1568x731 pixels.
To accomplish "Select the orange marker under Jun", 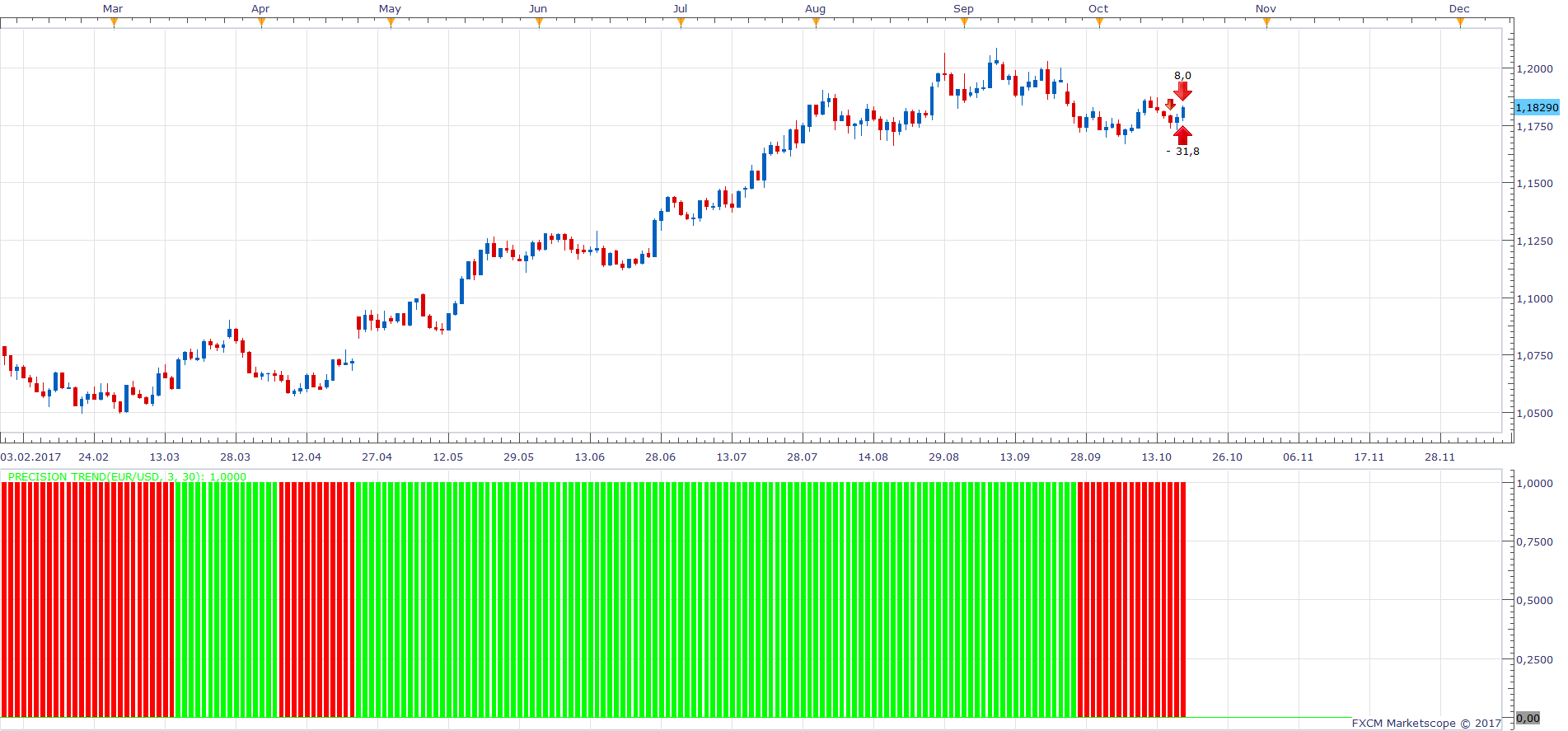I will pos(539,23).
